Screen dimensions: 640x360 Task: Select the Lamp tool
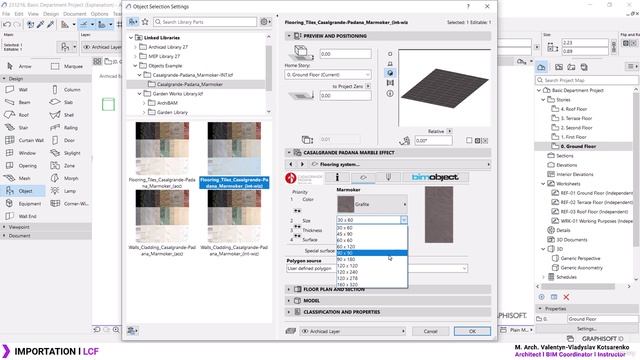point(68,191)
